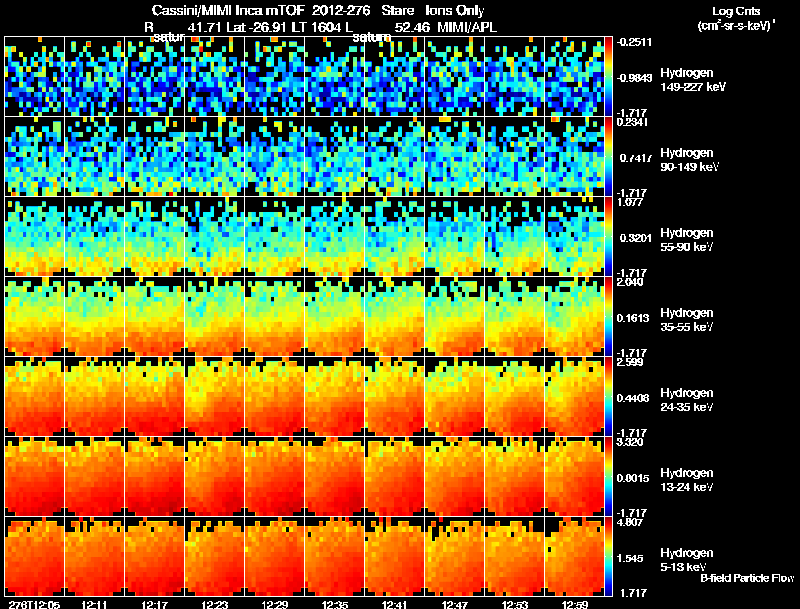Click the B-field Particle Flow label
This screenshot has width=800, height=609.
[x=747, y=578]
